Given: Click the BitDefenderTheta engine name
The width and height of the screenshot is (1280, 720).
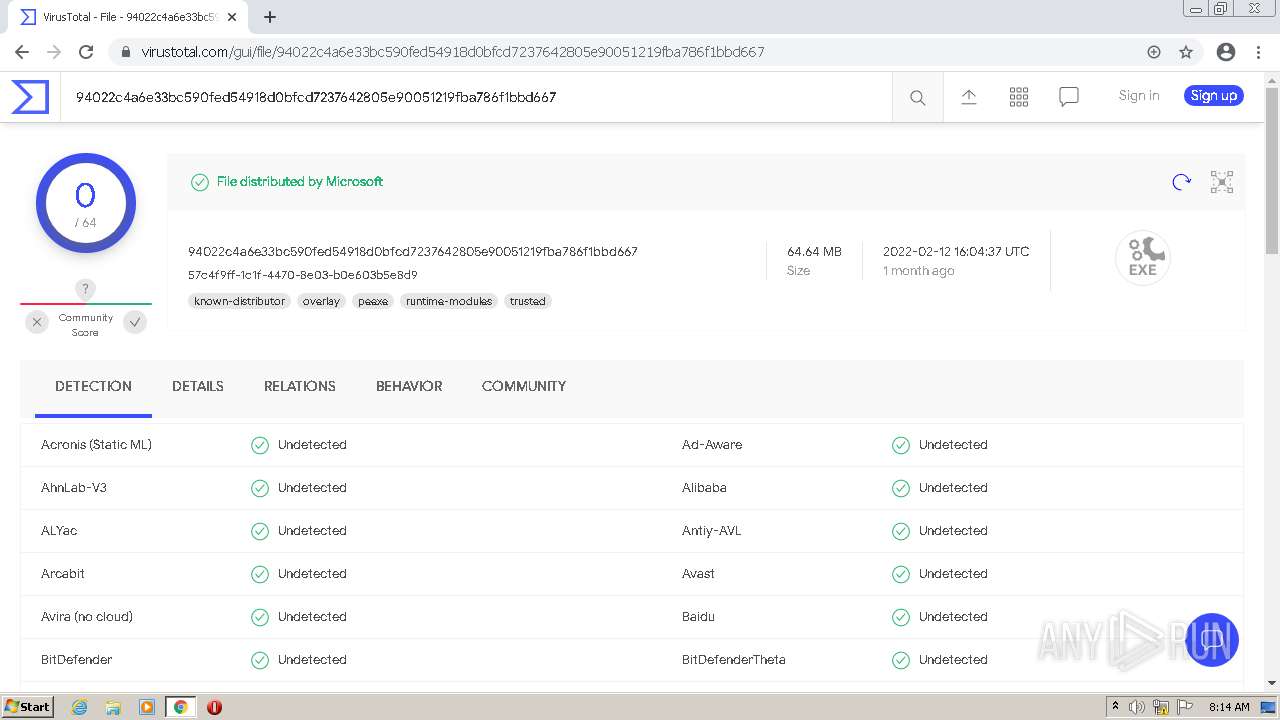Looking at the screenshot, I should [x=734, y=660].
